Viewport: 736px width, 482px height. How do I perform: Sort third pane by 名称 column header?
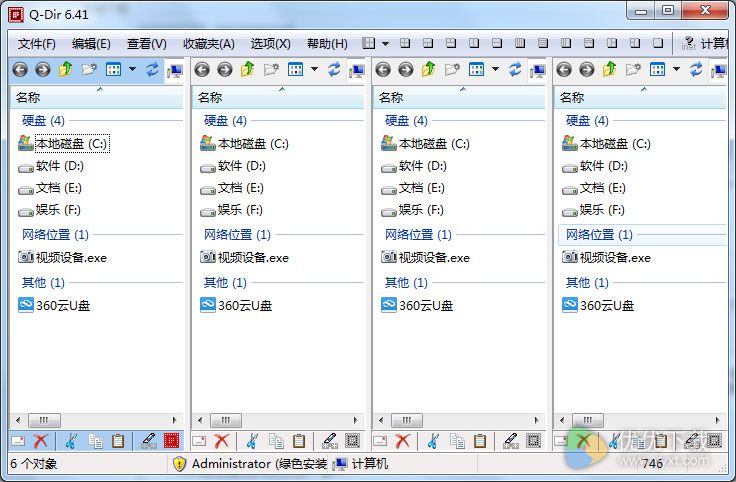pos(460,97)
